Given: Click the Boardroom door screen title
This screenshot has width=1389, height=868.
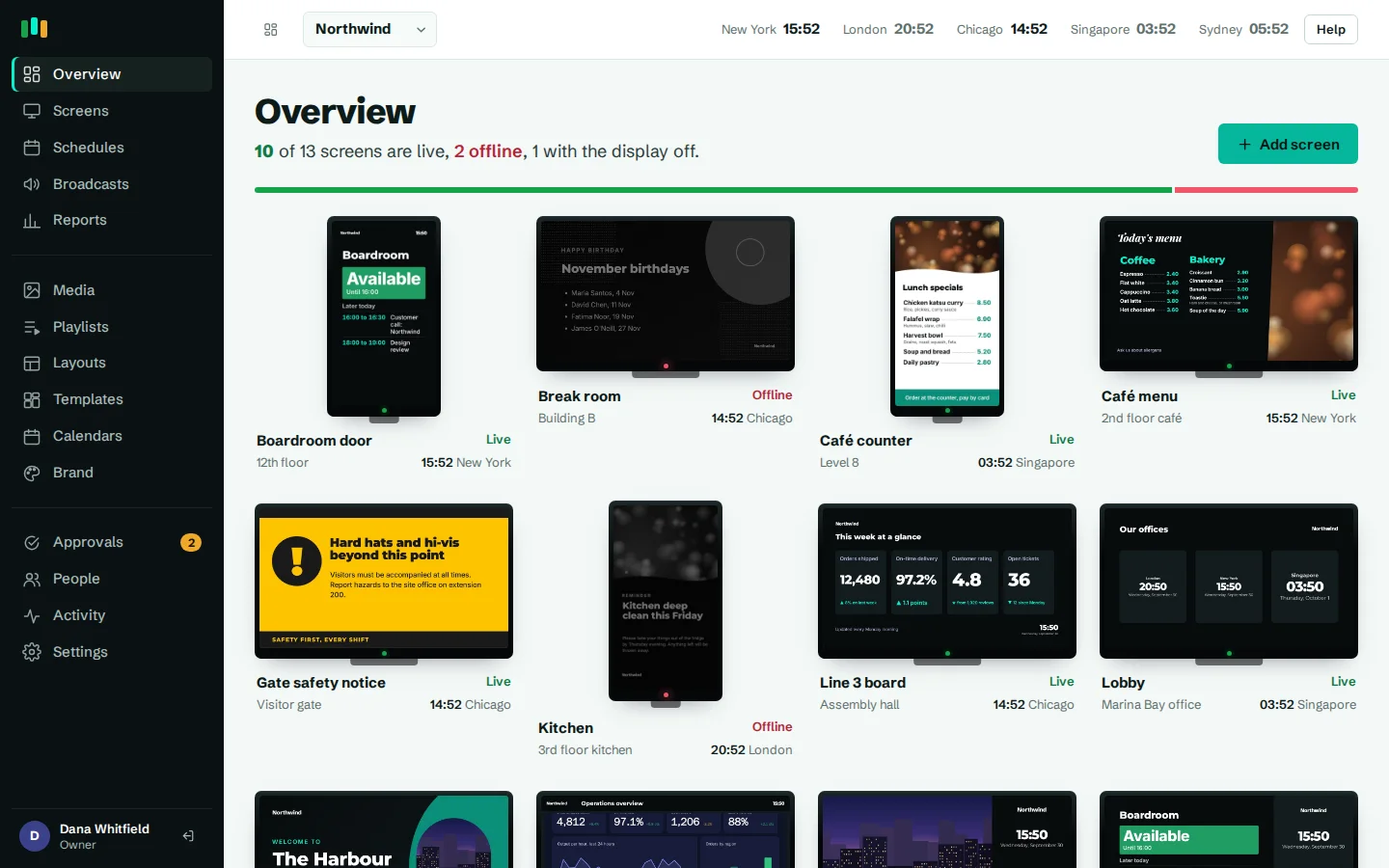Looking at the screenshot, I should [x=314, y=441].
